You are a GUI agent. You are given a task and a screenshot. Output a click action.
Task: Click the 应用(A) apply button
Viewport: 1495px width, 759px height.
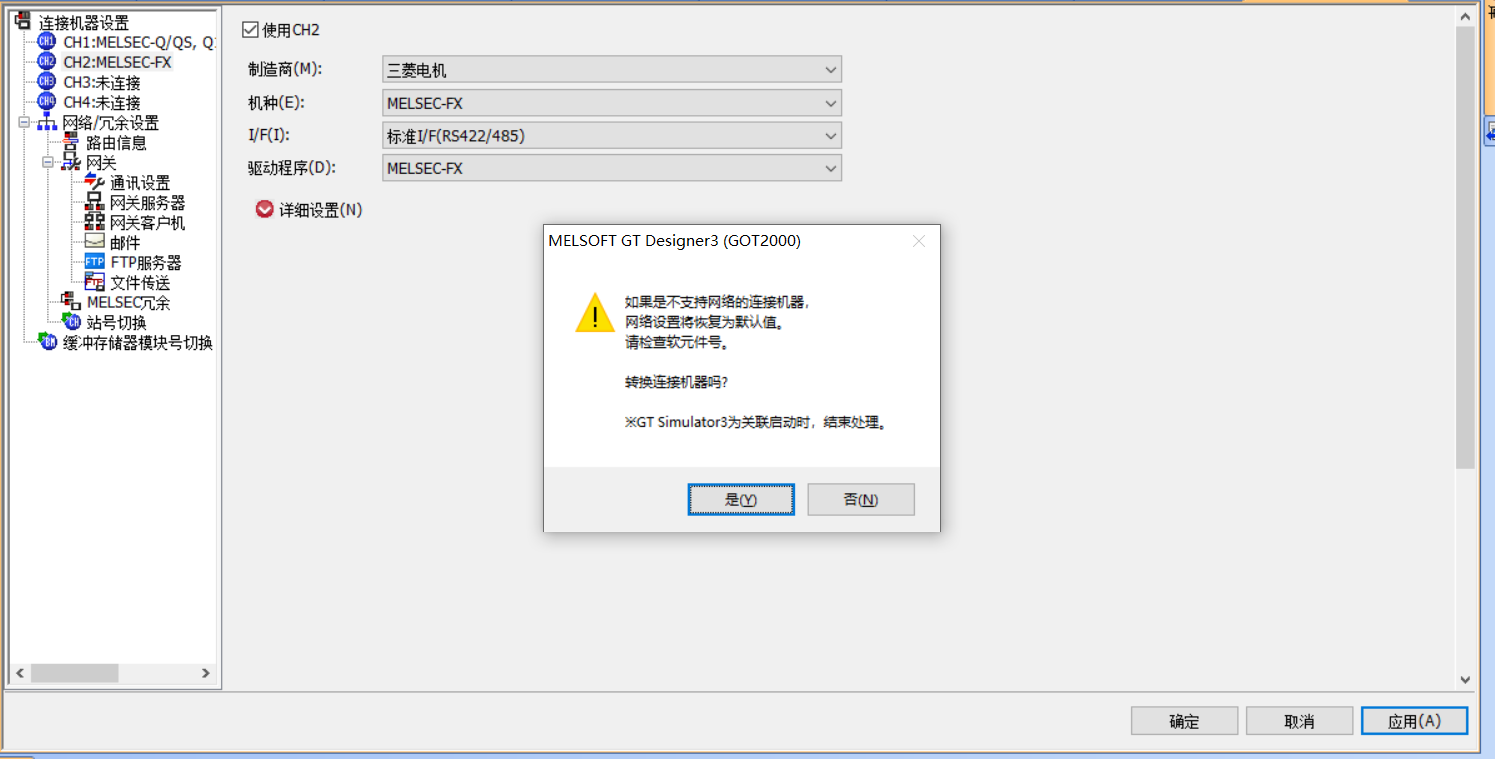point(1414,721)
